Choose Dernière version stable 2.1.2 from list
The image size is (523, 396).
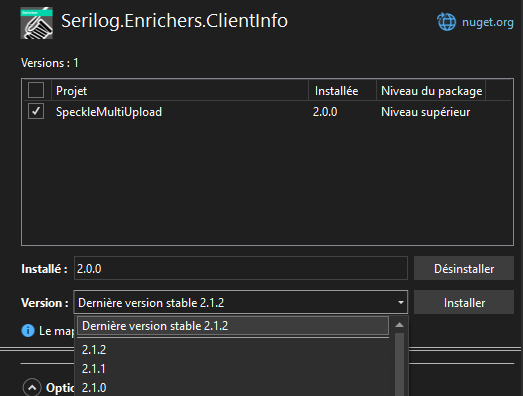[233, 326]
